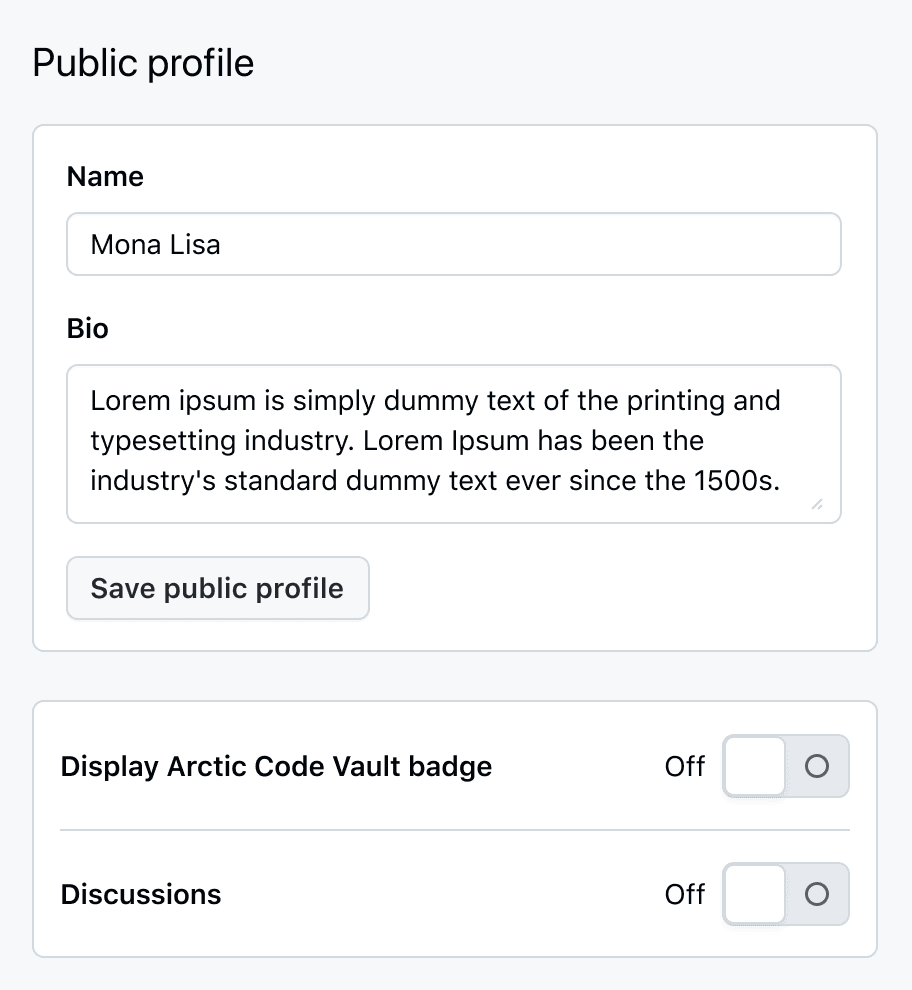Click the Public profile page heading
This screenshot has width=912, height=990.
142,62
